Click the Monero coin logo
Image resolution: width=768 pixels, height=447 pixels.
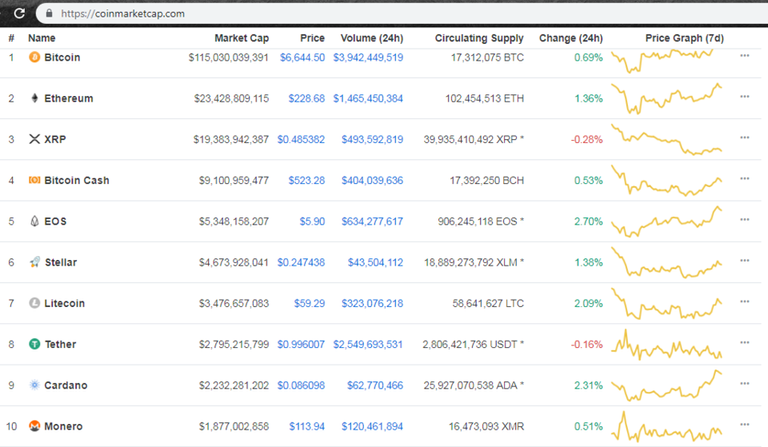point(34,426)
